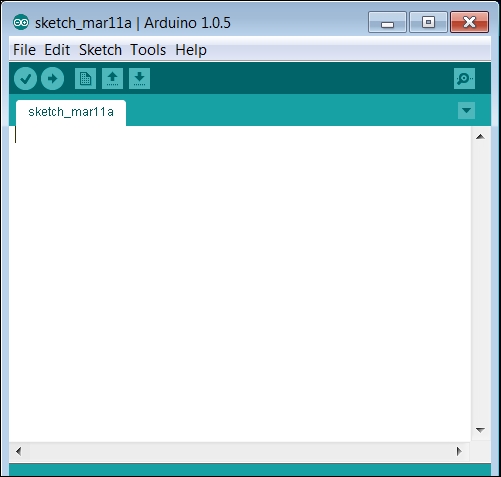
Task: Open the Help menu
Action: [x=191, y=50]
